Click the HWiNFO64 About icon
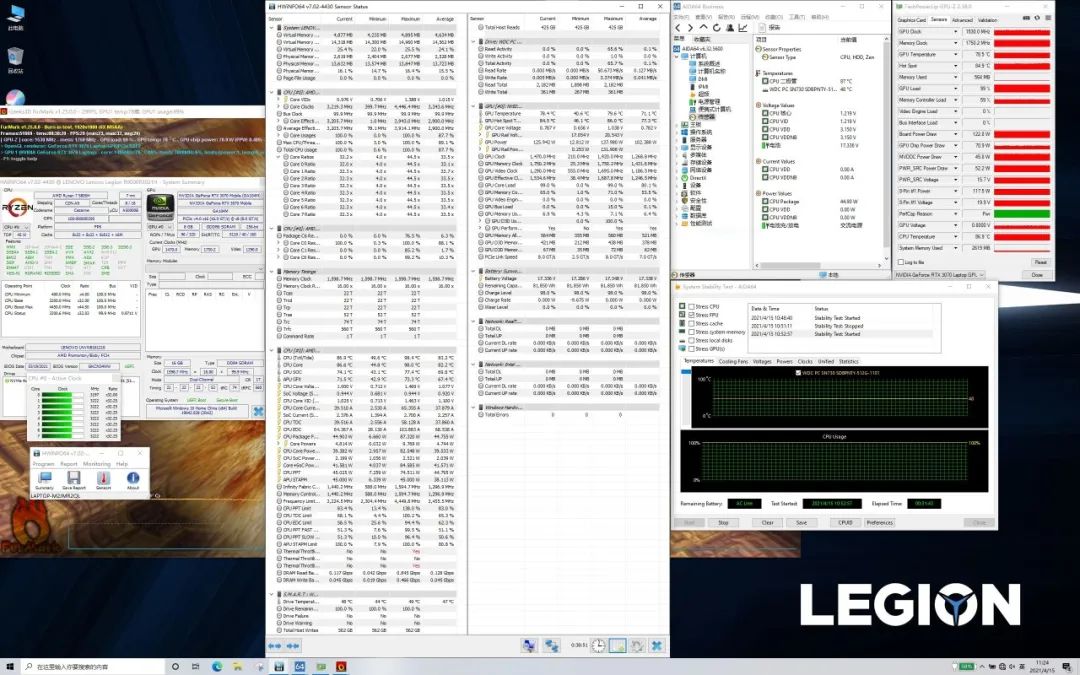 point(133,479)
